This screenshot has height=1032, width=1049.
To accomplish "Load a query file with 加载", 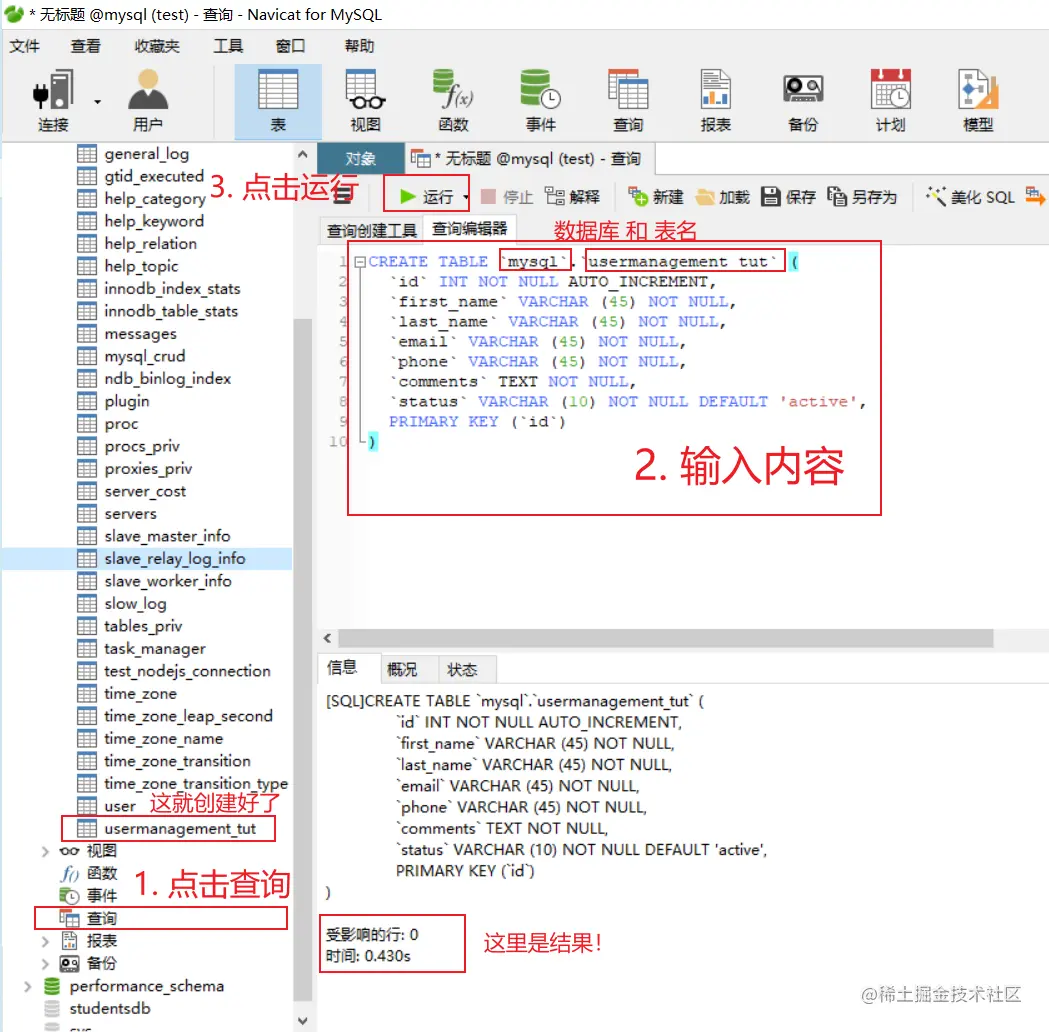I will click(x=723, y=197).
